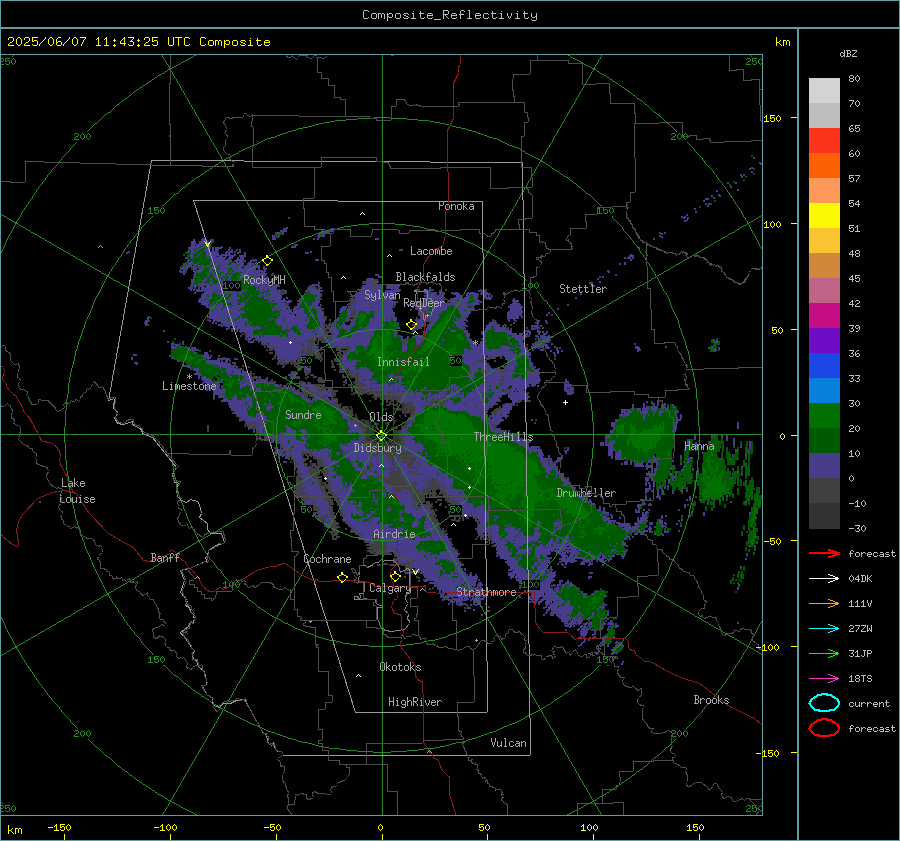Click the Sylvan town label
900x841 pixels.
click(382, 295)
